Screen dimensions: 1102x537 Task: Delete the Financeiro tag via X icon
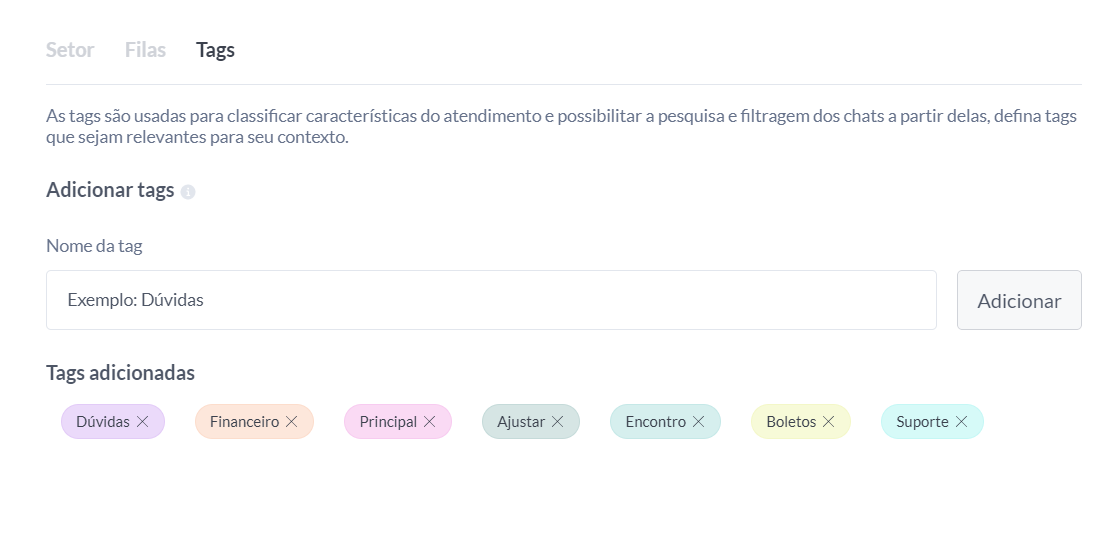[x=292, y=422]
